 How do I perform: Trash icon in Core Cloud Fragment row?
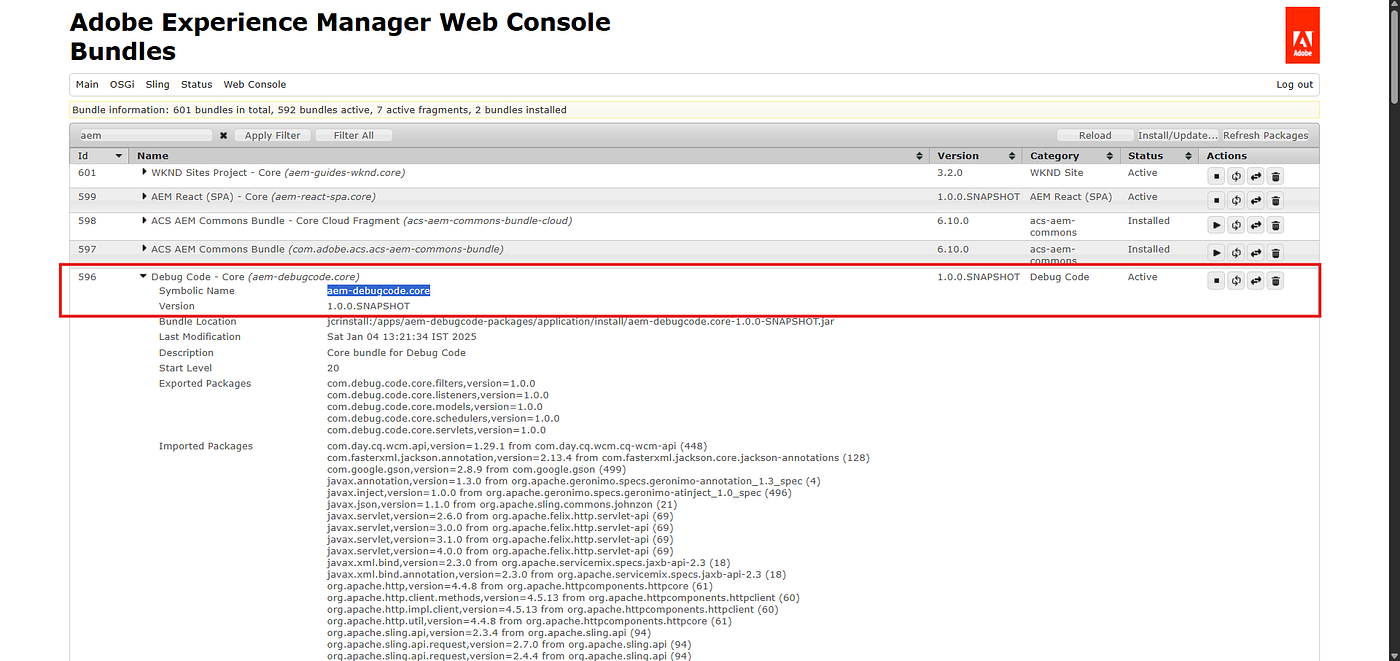pos(1276,225)
